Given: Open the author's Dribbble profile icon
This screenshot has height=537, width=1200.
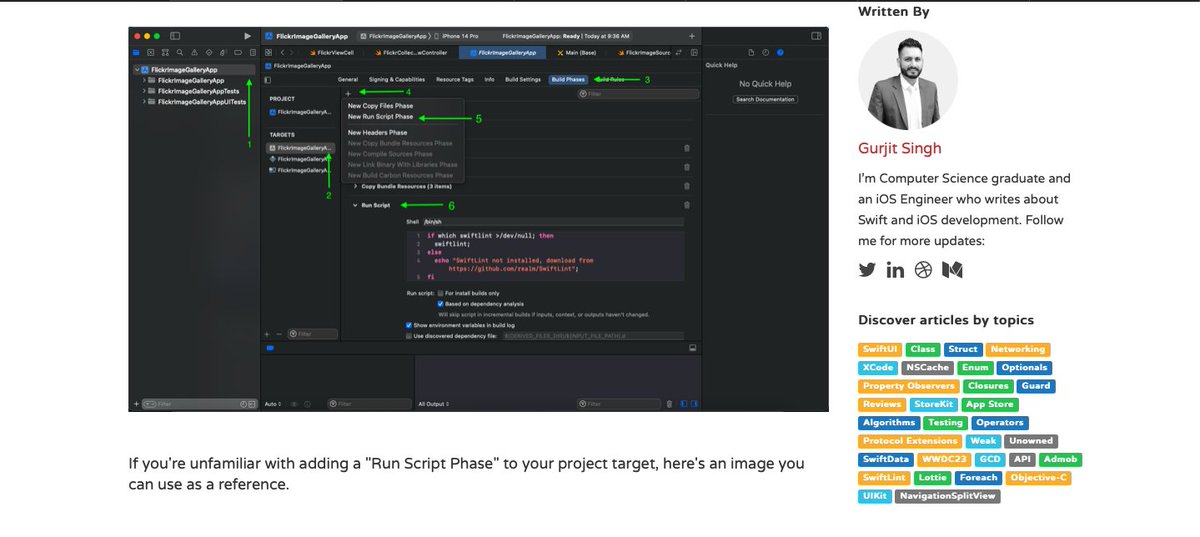Looking at the screenshot, I should click(x=924, y=270).
